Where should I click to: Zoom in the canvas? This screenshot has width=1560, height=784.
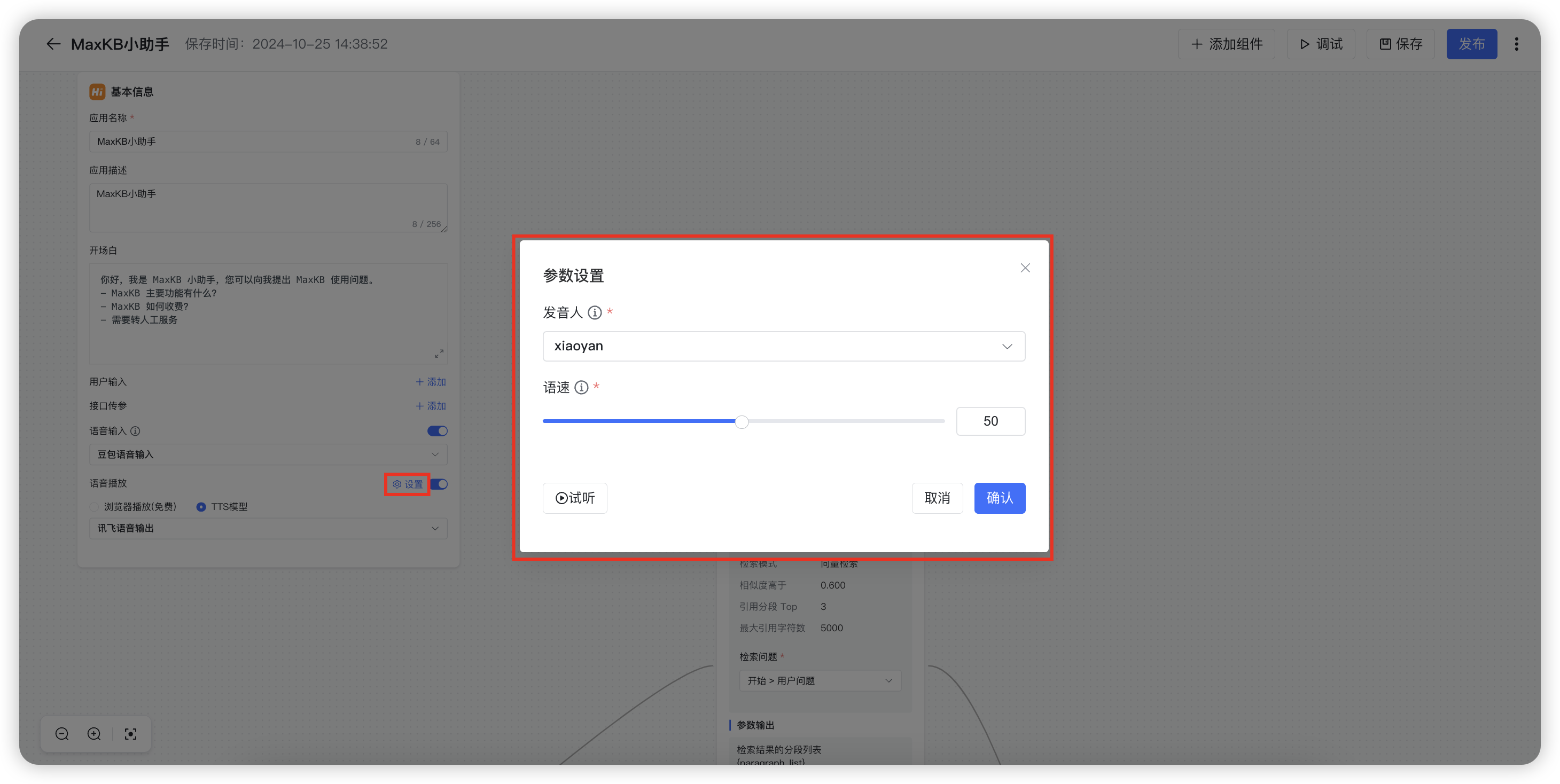94,734
